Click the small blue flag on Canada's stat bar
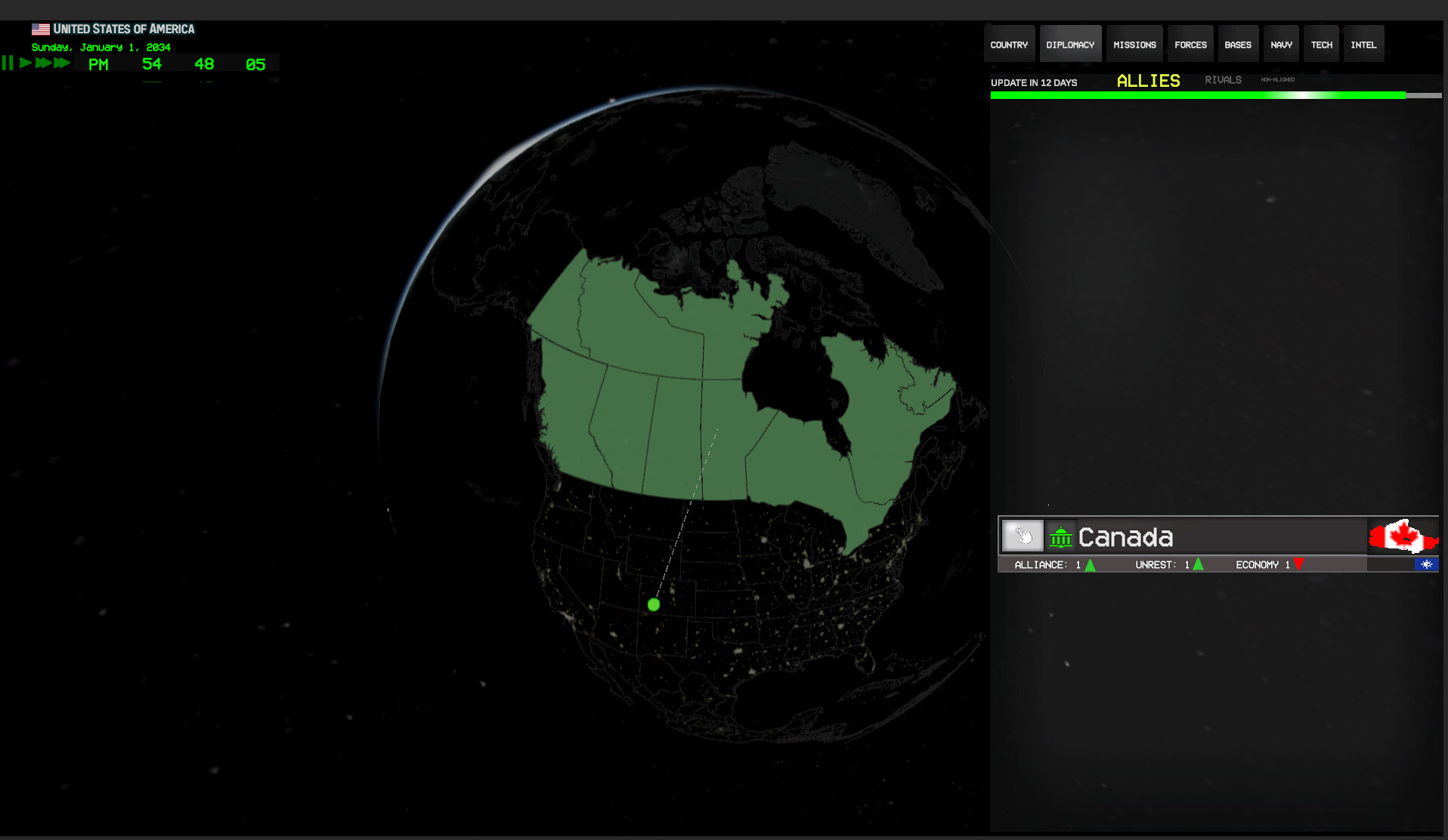This screenshot has height=840, width=1448. [x=1427, y=564]
